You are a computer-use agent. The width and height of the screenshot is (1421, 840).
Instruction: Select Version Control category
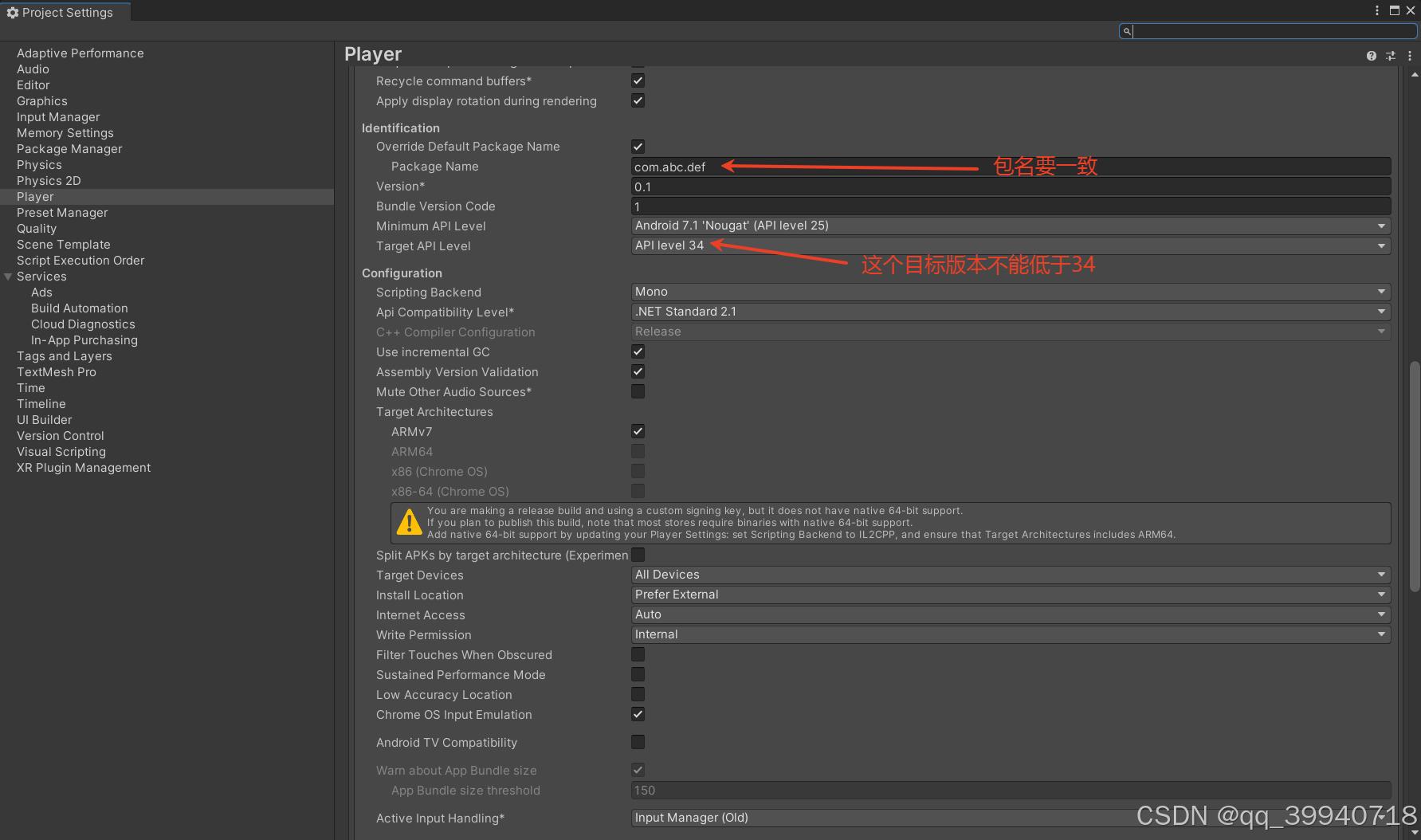pos(61,436)
